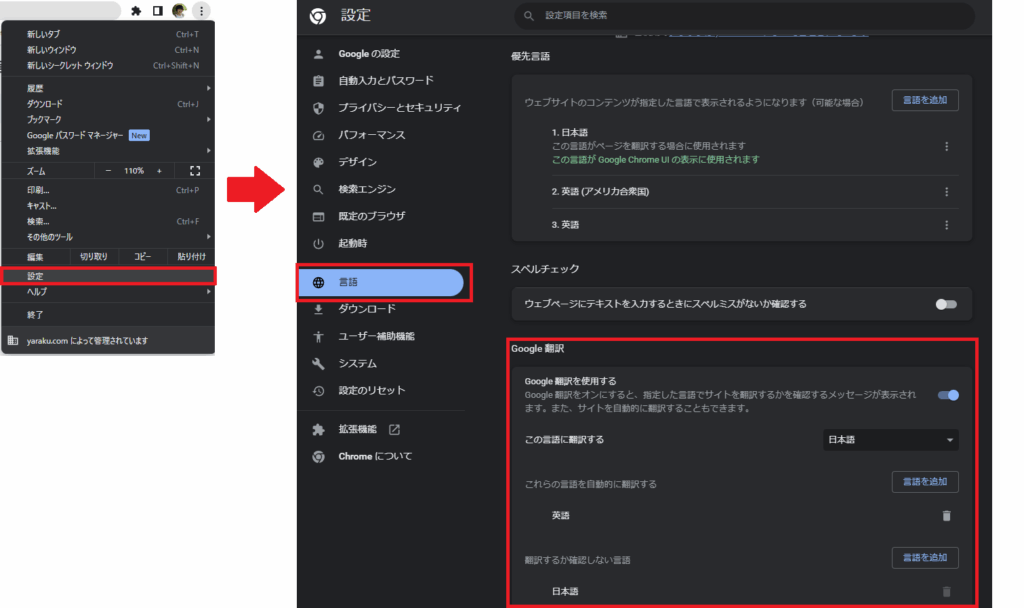The height and width of the screenshot is (608, 1024).
Task: Click the 設定項目を検索 search field
Action: tap(744, 16)
